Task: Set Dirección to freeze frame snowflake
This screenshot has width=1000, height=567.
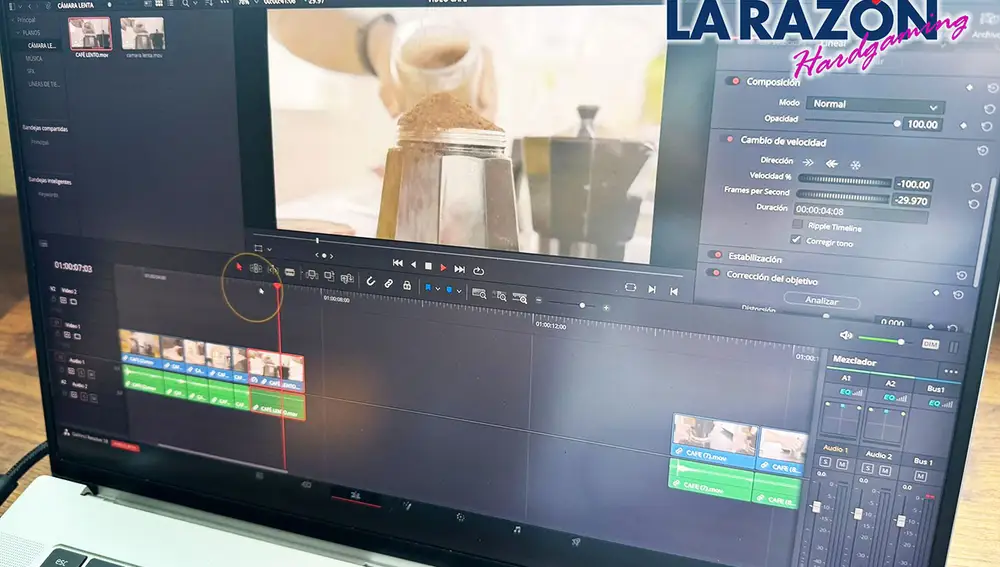Action: pyautogui.click(x=855, y=165)
